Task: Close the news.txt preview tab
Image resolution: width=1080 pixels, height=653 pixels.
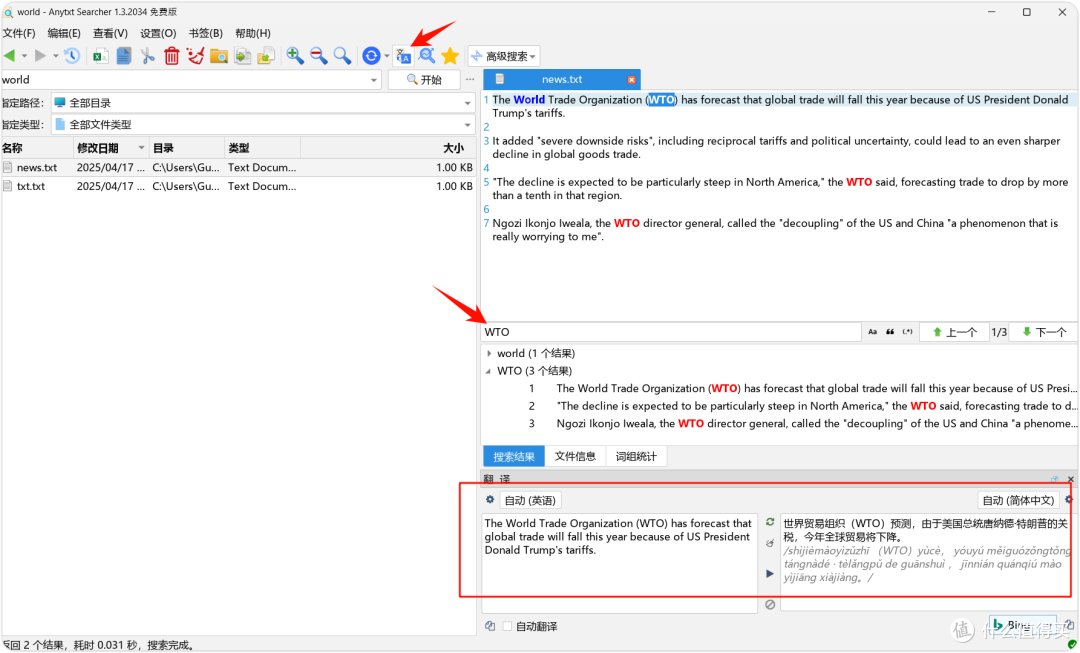Action: coord(631,80)
